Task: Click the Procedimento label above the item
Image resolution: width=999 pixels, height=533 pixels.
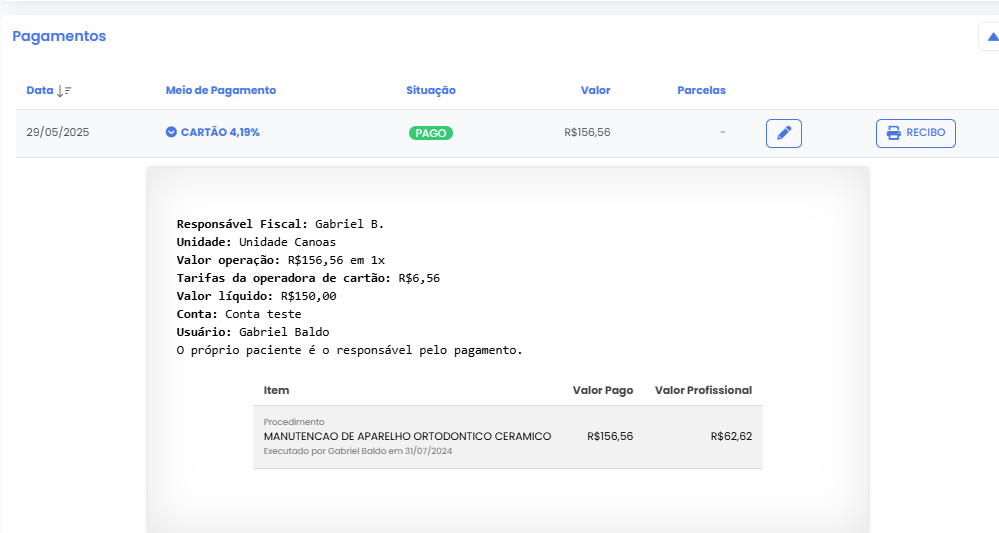Action: pos(294,422)
